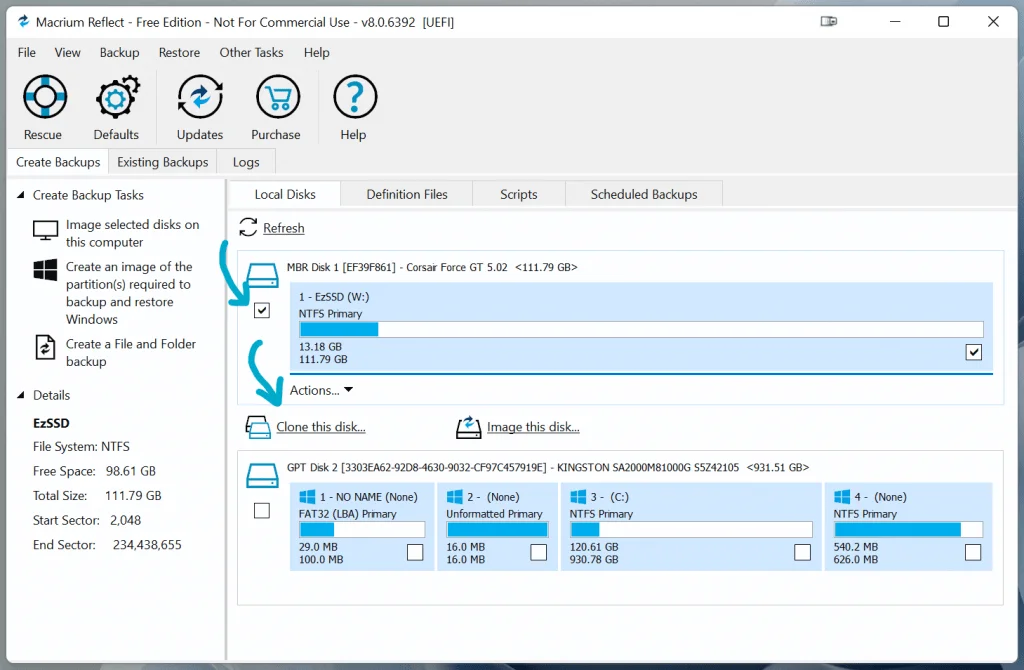The height and width of the screenshot is (670, 1024).
Task: Click the Purchase cart icon
Action: pyautogui.click(x=278, y=97)
